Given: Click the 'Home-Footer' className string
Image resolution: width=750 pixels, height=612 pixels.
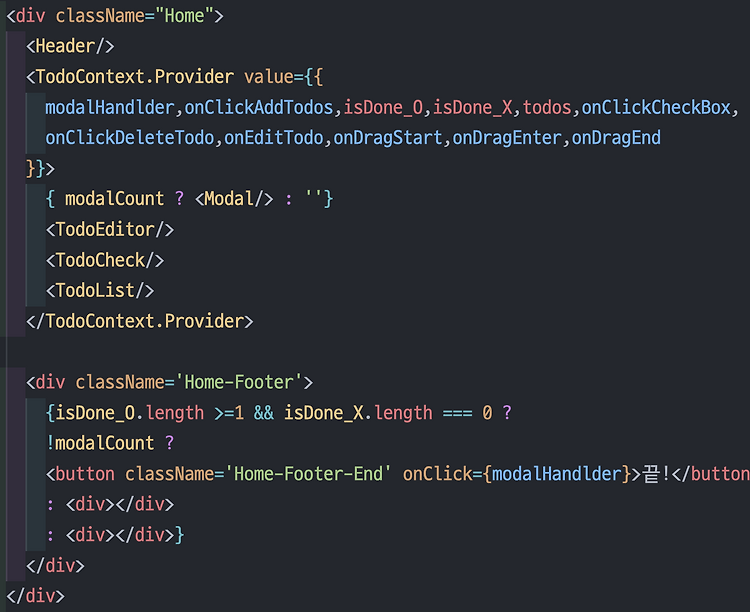Looking at the screenshot, I should tap(239, 383).
